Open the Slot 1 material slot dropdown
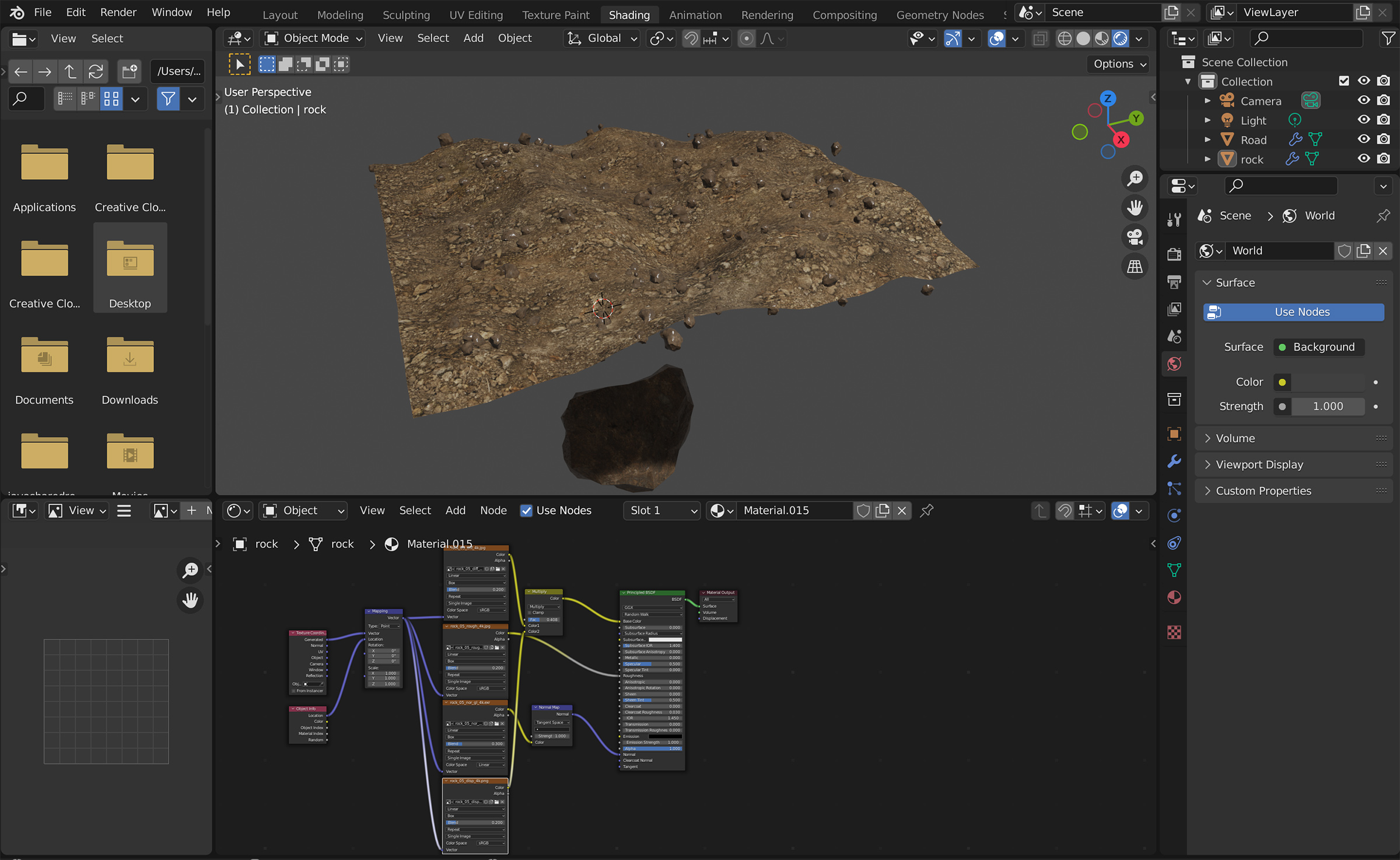1400x860 pixels. coord(661,510)
